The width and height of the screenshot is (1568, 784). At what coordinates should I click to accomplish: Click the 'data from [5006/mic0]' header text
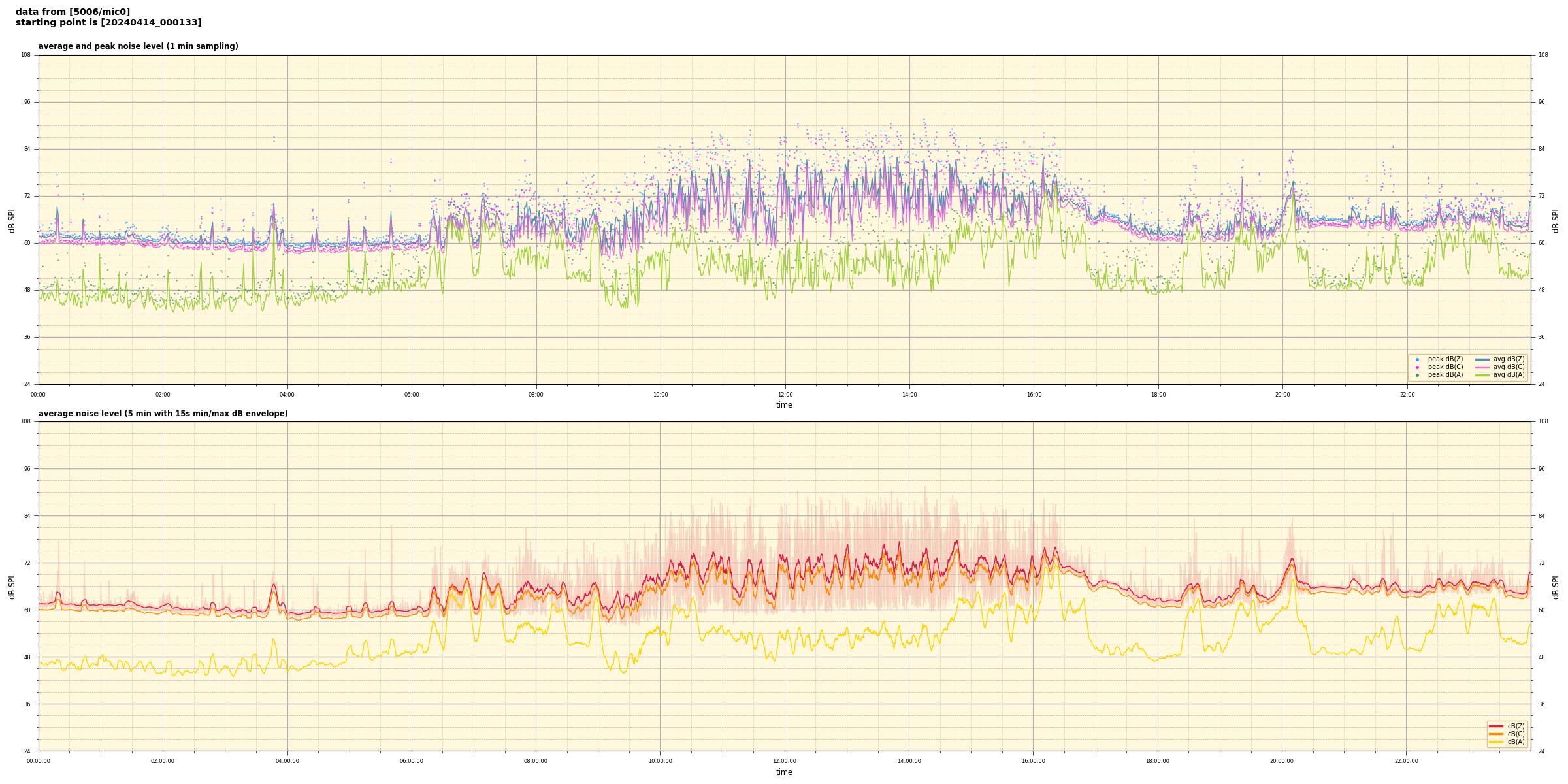click(73, 12)
